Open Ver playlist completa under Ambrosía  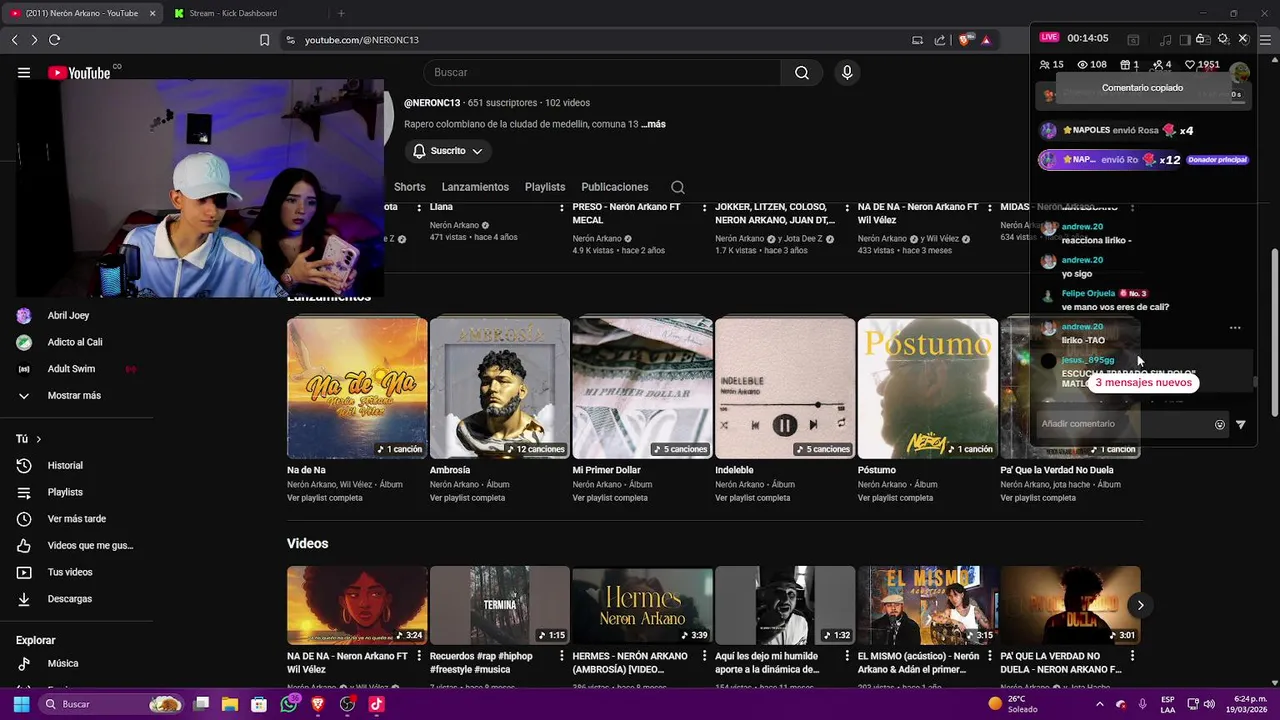[x=467, y=498]
